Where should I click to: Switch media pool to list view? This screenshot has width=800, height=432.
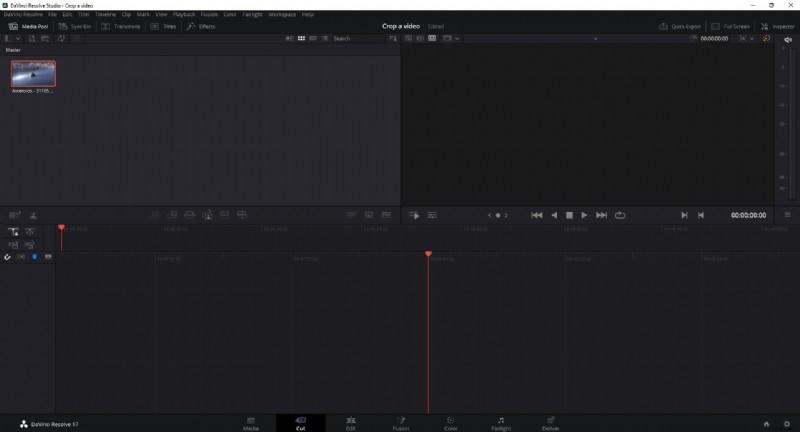tap(325, 38)
